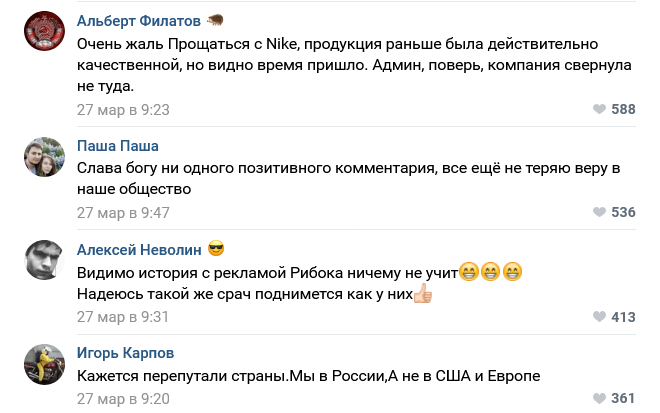Image resolution: width=660 pixels, height=413 pixels.
Task: Click the '27 мар в 9:47' timestamp
Action: pos(123,212)
